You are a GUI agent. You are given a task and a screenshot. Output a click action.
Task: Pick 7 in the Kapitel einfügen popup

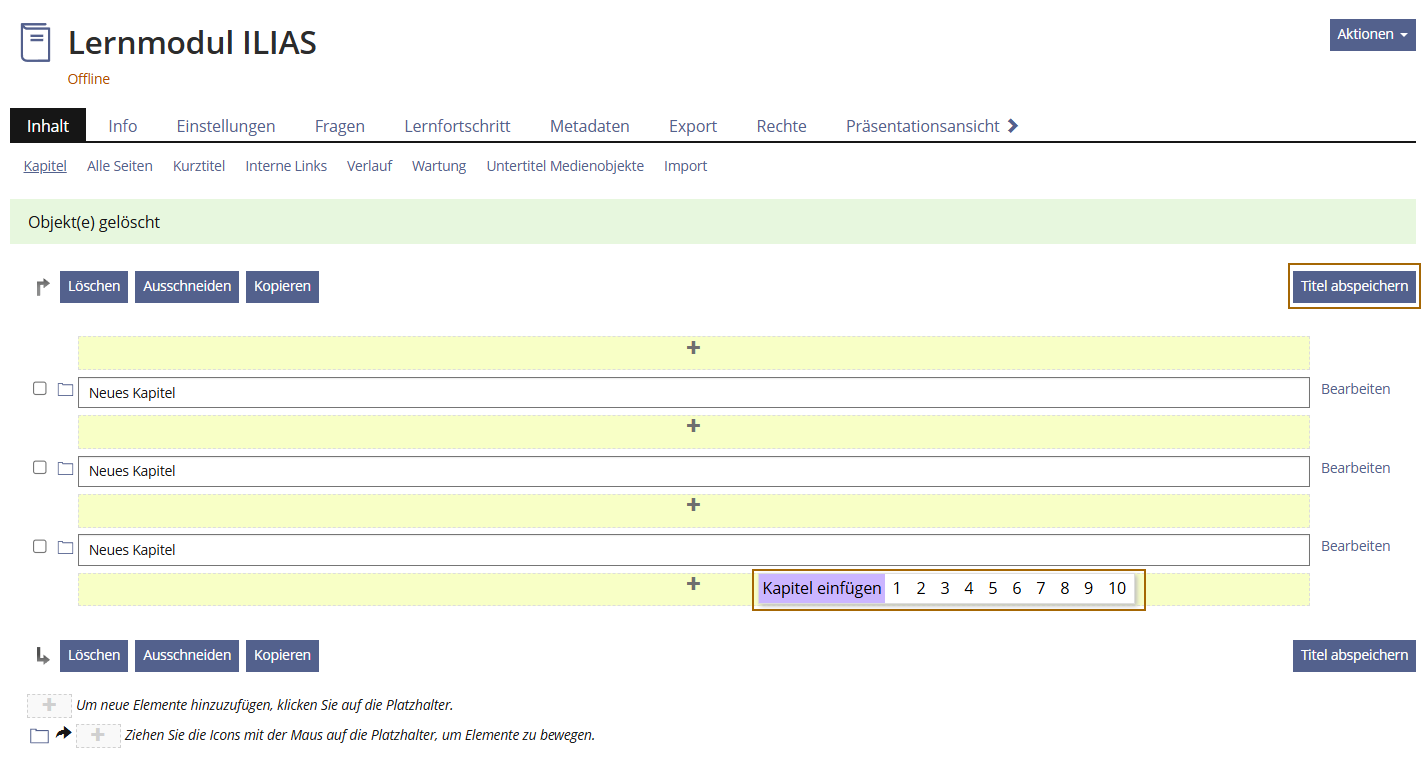[1041, 588]
